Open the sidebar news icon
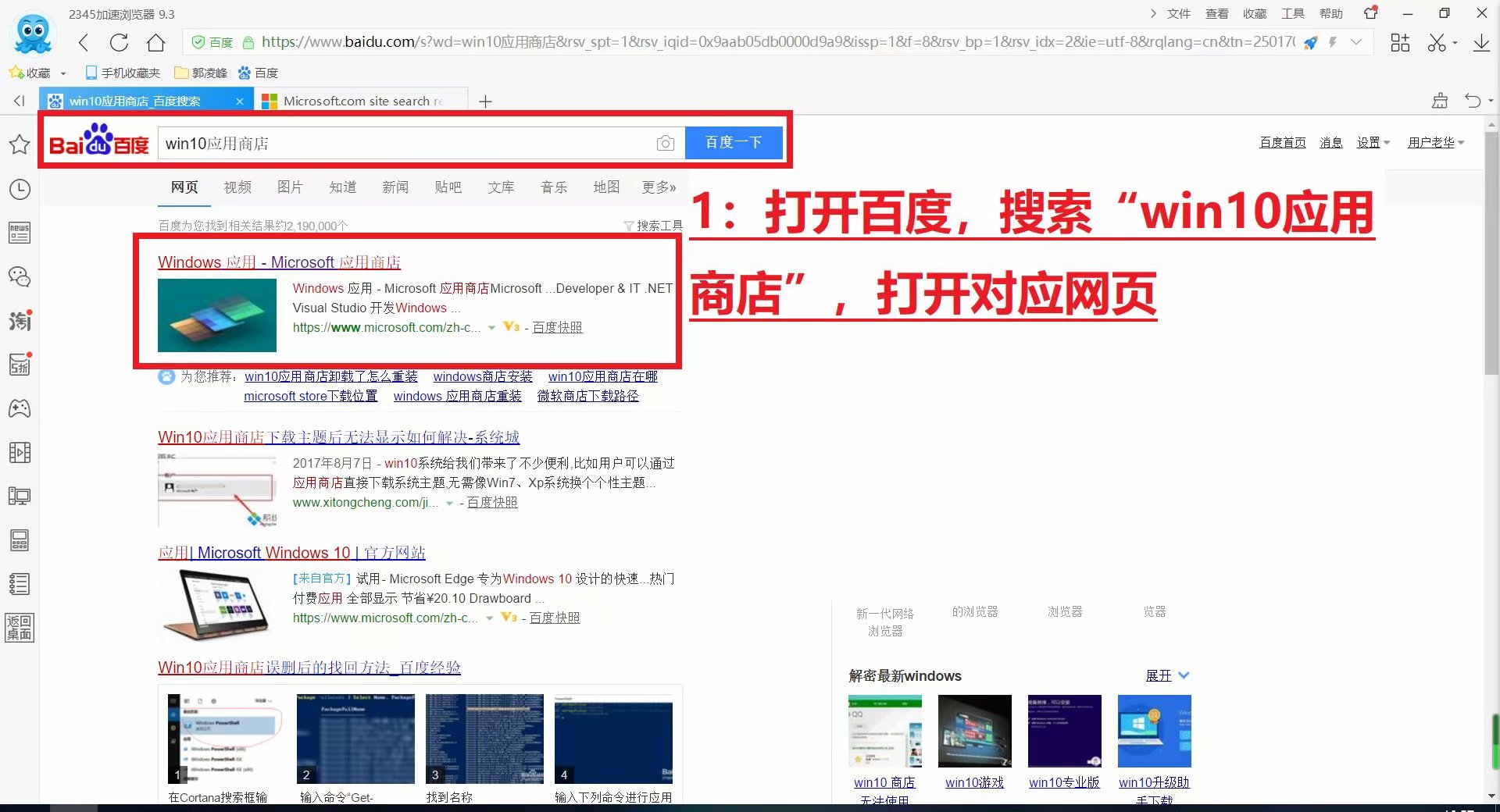This screenshot has height=812, width=1500. pos(20,233)
